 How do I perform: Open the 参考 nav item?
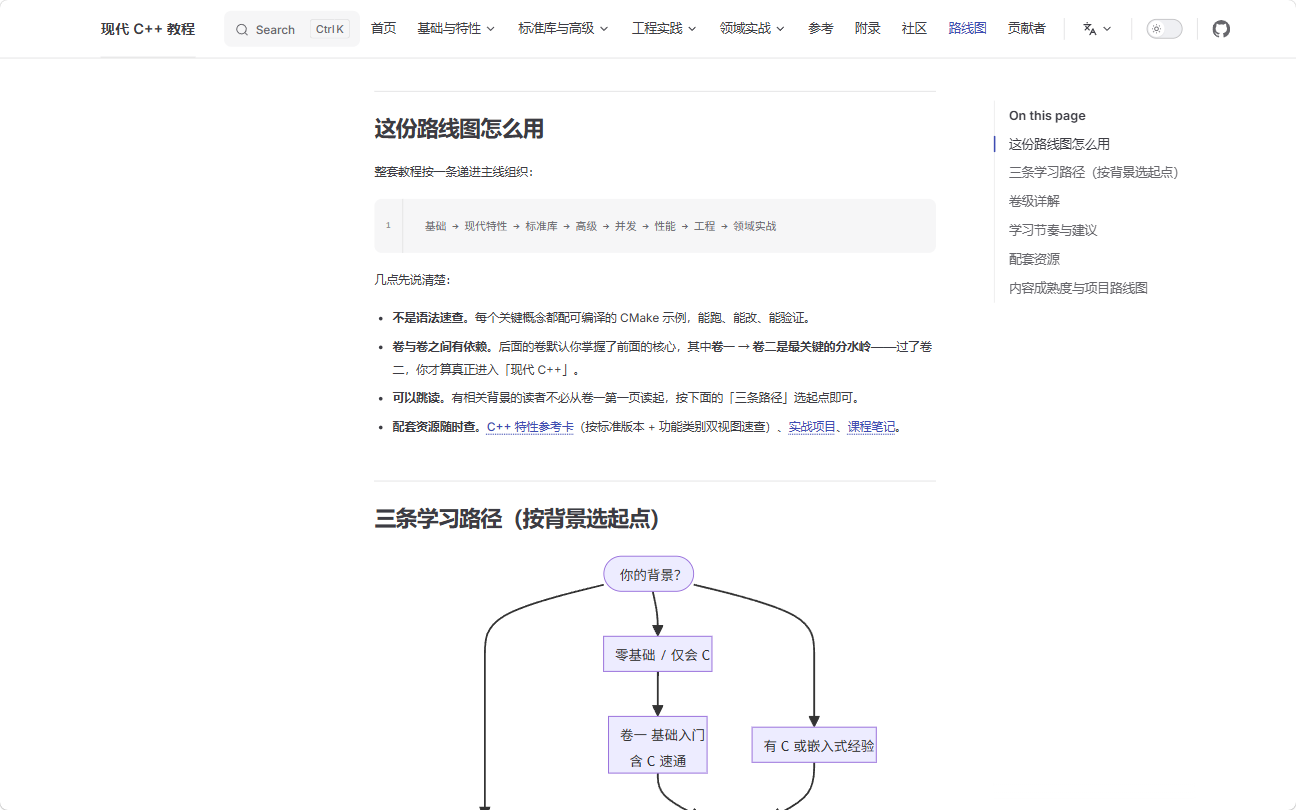pos(821,29)
